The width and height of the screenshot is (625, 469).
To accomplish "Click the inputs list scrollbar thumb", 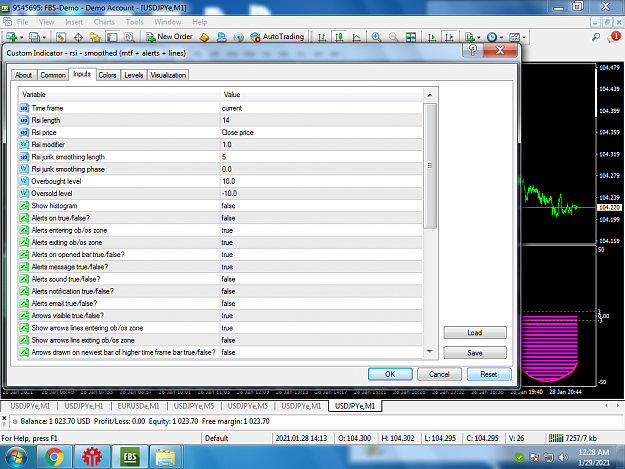I will [x=430, y=165].
